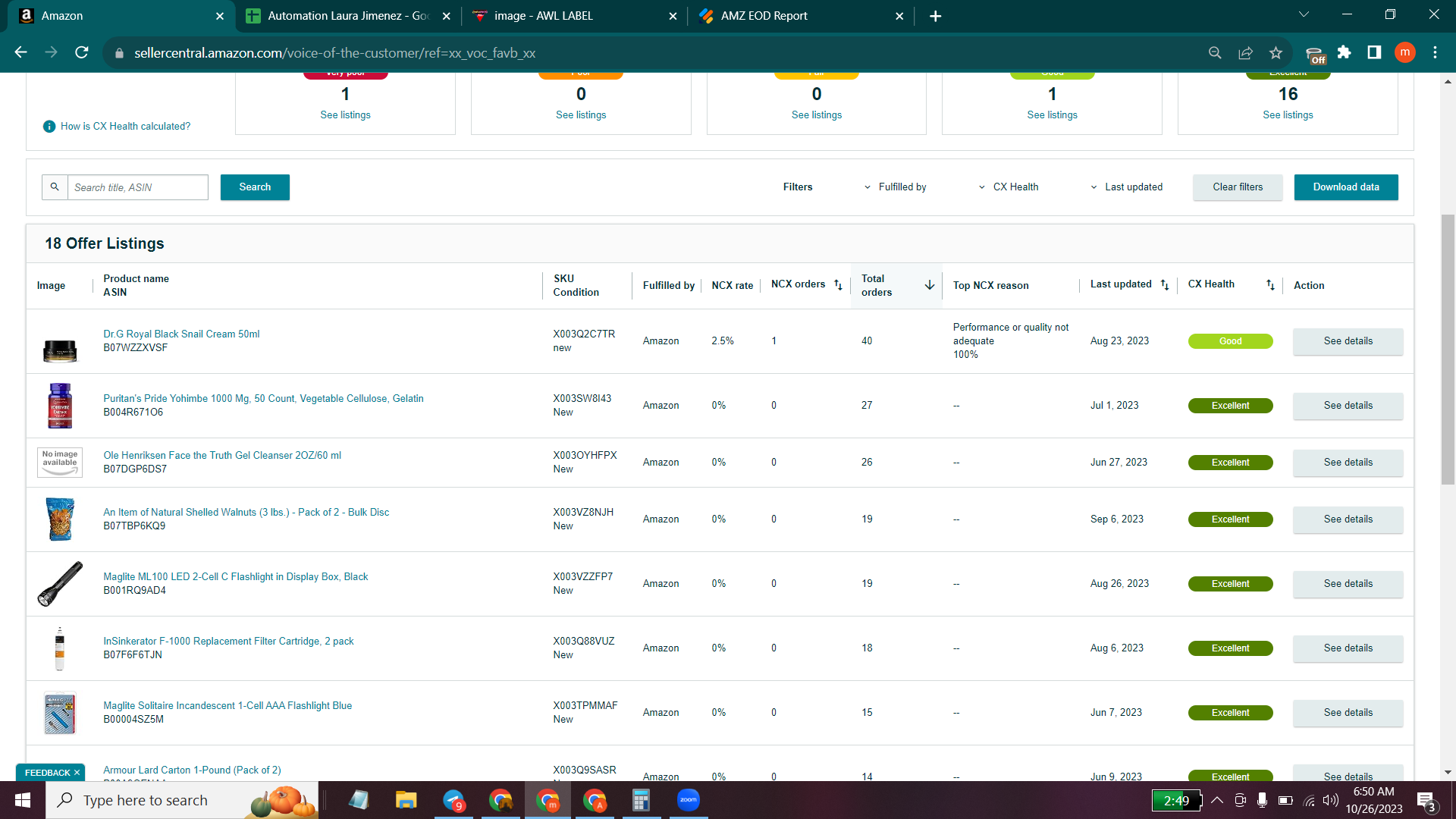Image resolution: width=1456 pixels, height=819 pixels.
Task: Click Clear filters
Action: click(x=1238, y=187)
